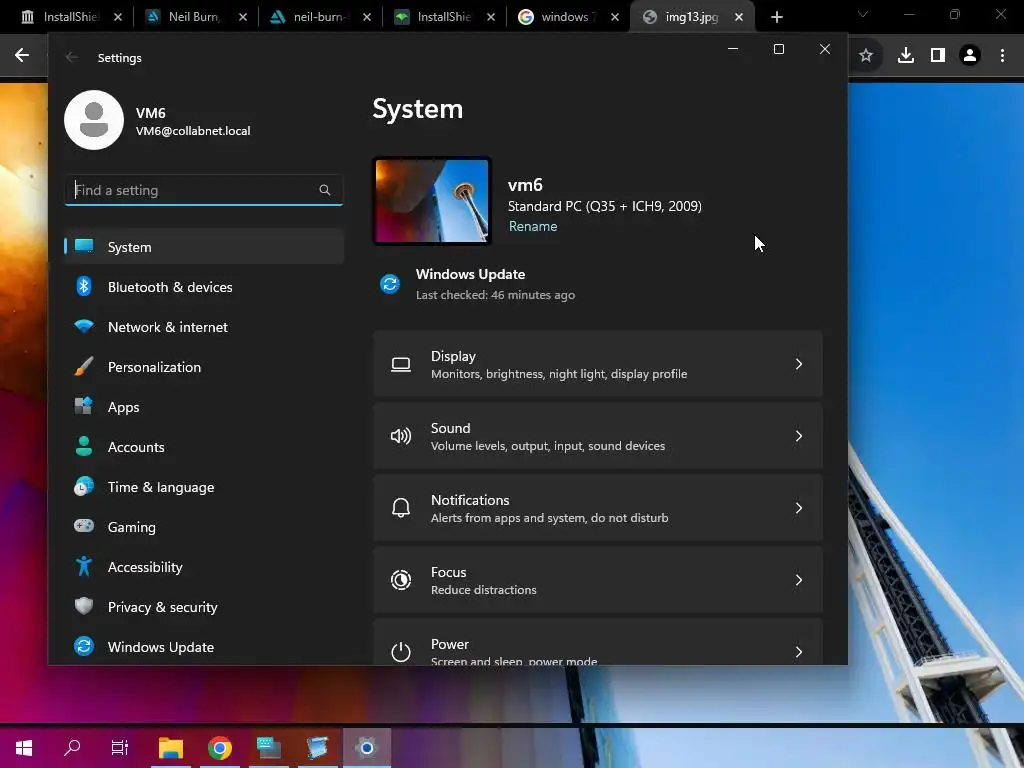This screenshot has width=1024, height=768.
Task: Switch to the Neil Burn browser tab
Action: [x=196, y=17]
